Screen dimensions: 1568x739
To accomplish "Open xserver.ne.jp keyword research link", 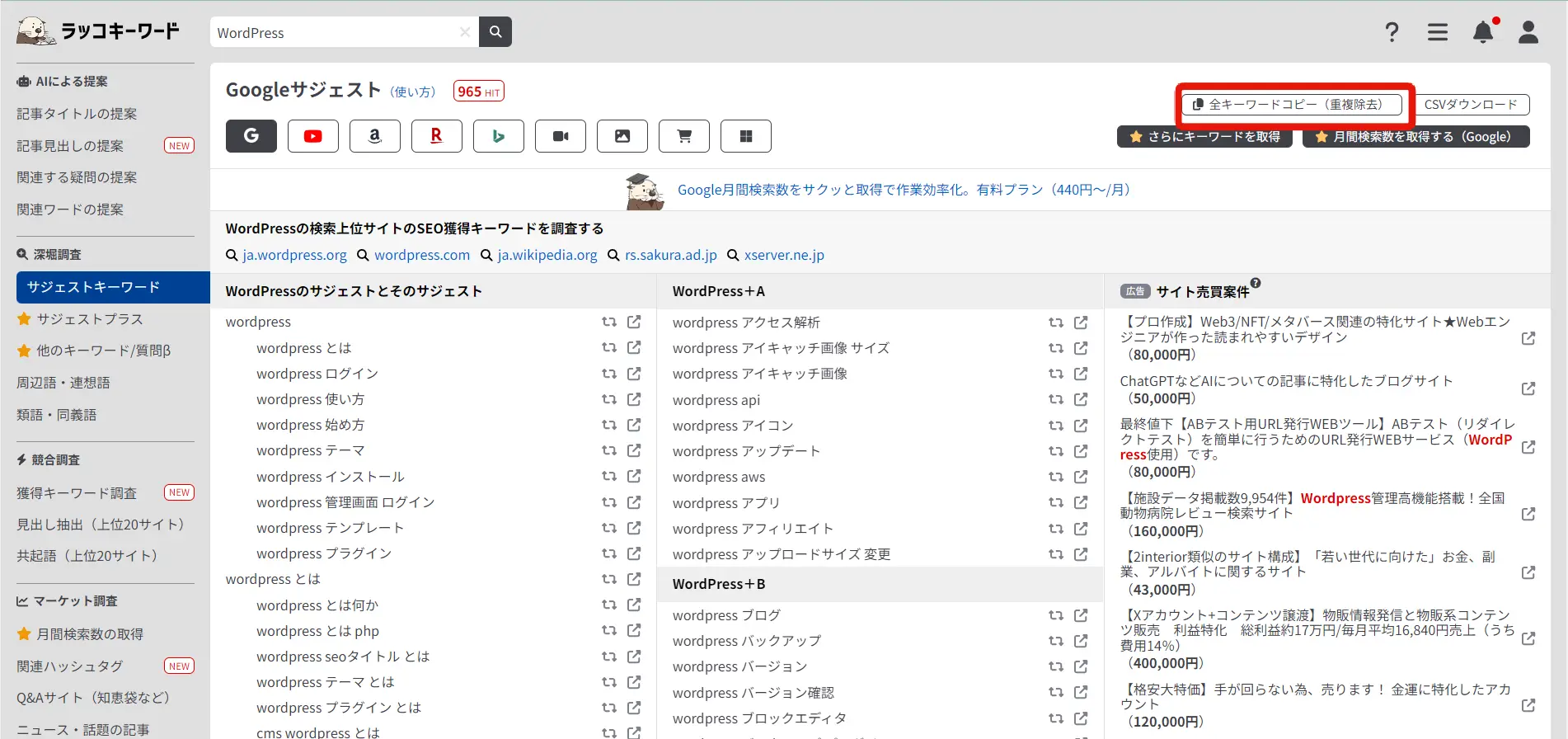I will (784, 255).
